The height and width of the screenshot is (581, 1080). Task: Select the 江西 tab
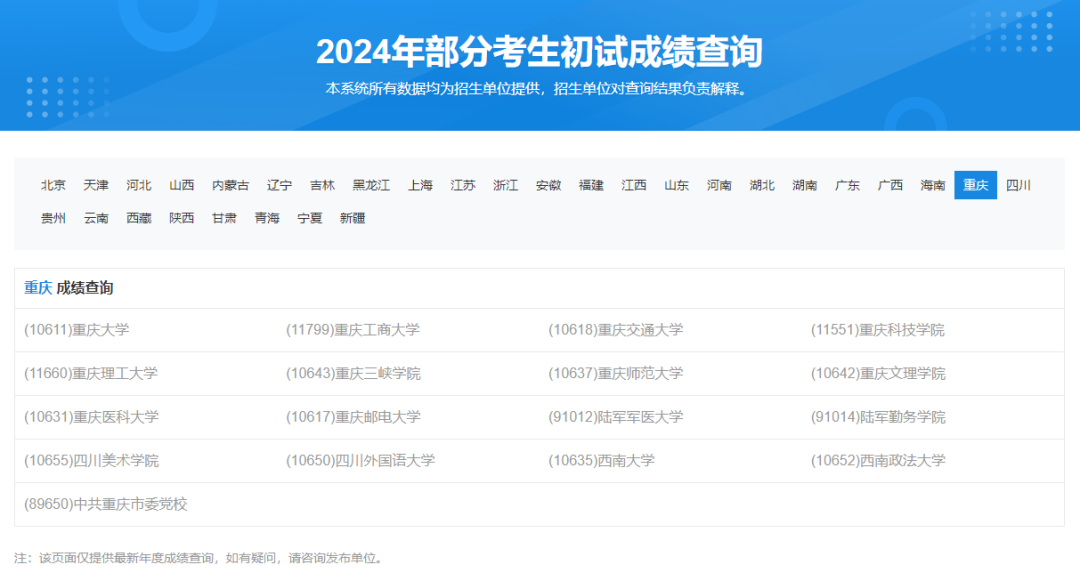tap(634, 185)
